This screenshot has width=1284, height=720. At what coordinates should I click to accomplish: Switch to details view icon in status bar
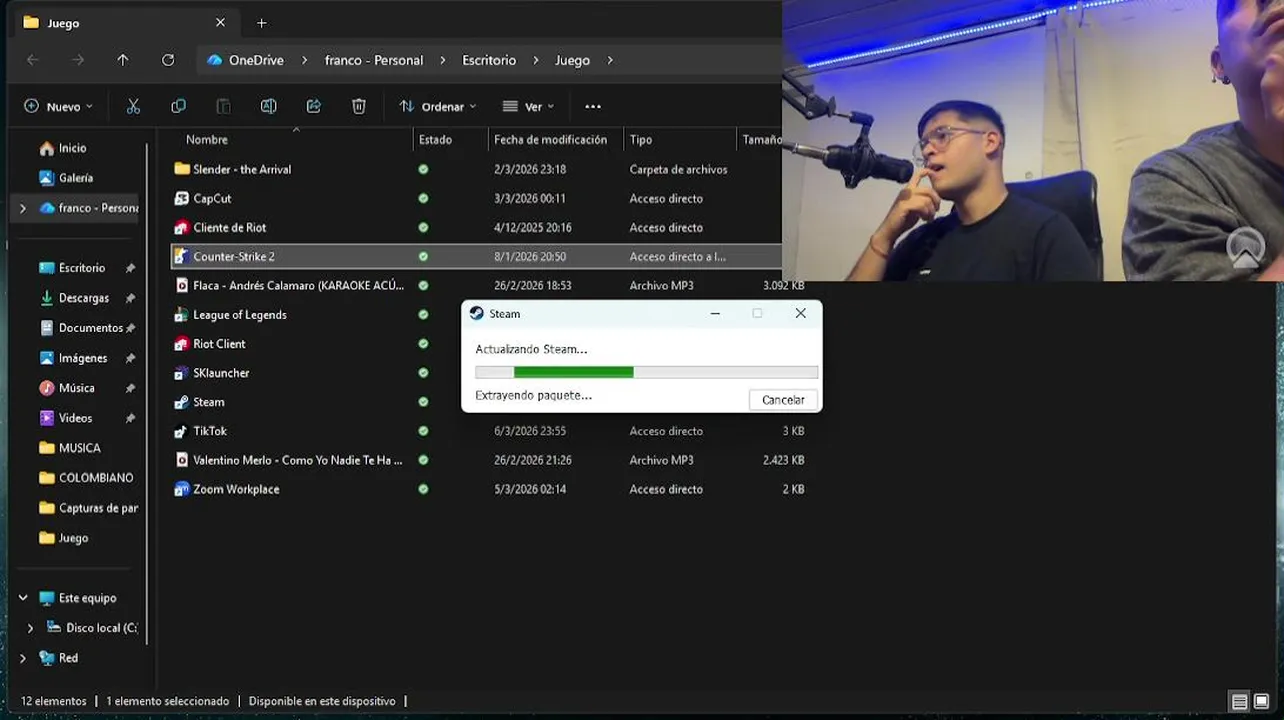point(1239,702)
